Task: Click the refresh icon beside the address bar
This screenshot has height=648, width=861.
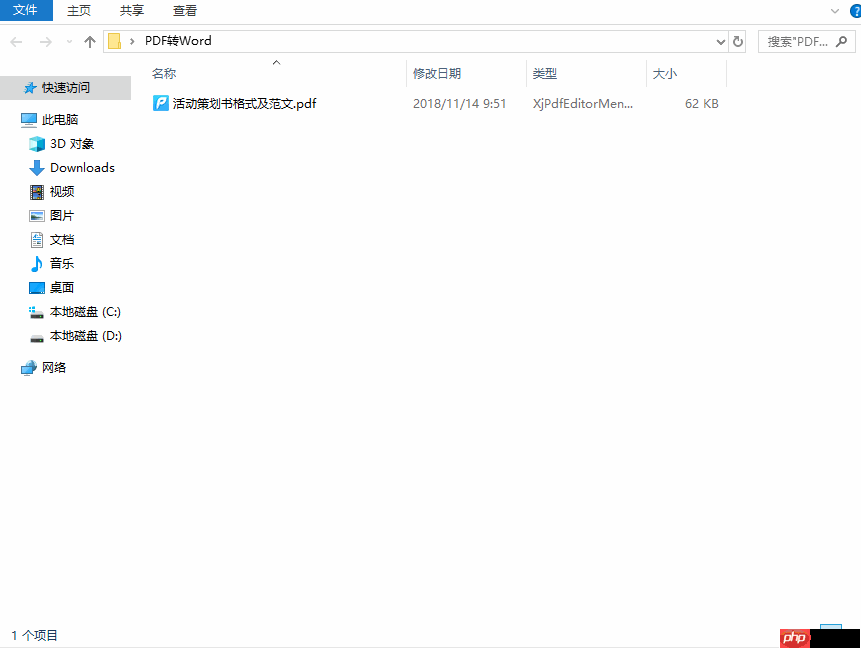Action: click(737, 41)
